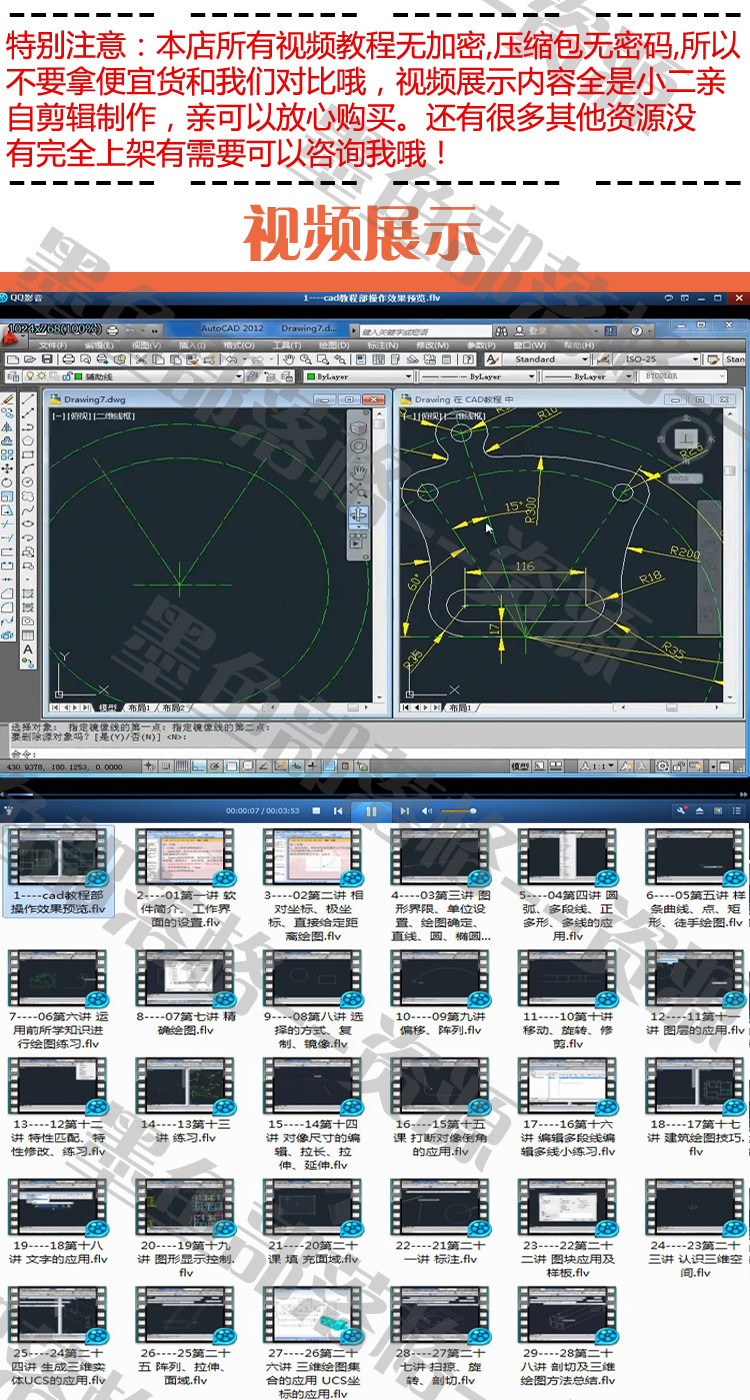Click the Pan hand icon in standard toolbar

click(288, 358)
